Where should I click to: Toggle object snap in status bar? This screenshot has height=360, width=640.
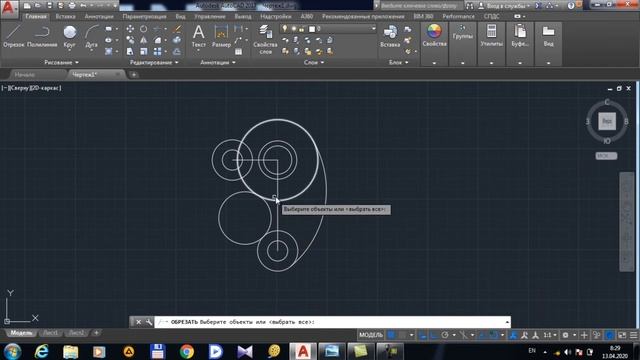click(493, 335)
